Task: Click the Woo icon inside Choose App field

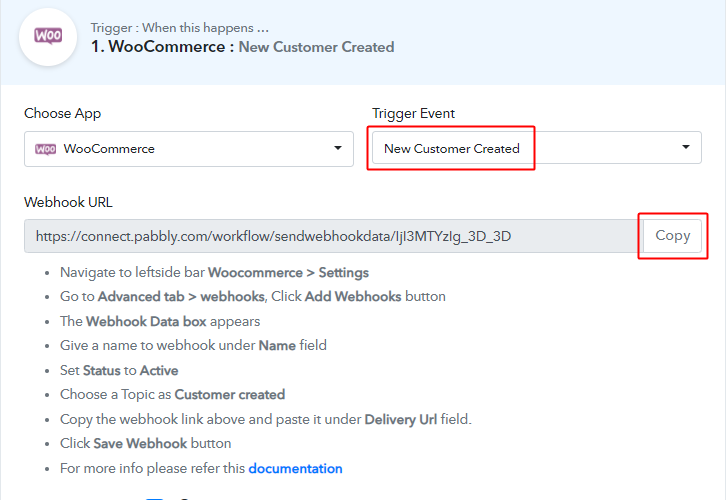Action: 45,149
